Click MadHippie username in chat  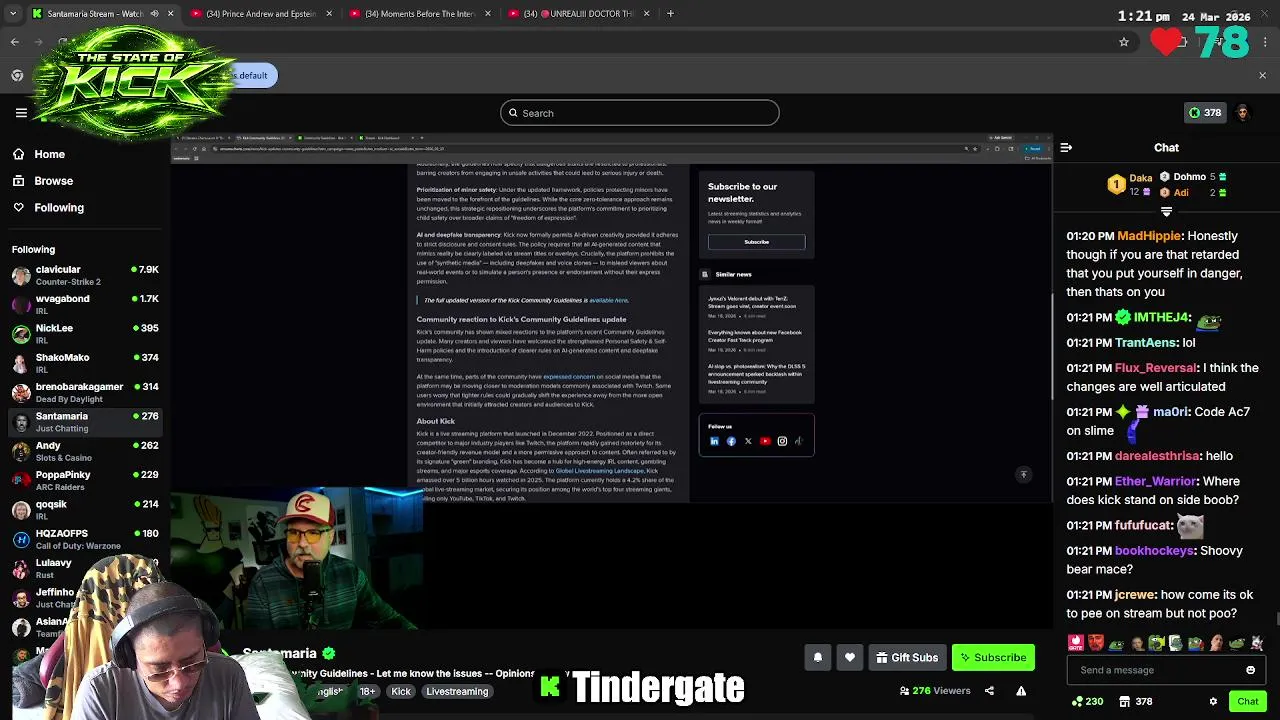[x=1149, y=236]
